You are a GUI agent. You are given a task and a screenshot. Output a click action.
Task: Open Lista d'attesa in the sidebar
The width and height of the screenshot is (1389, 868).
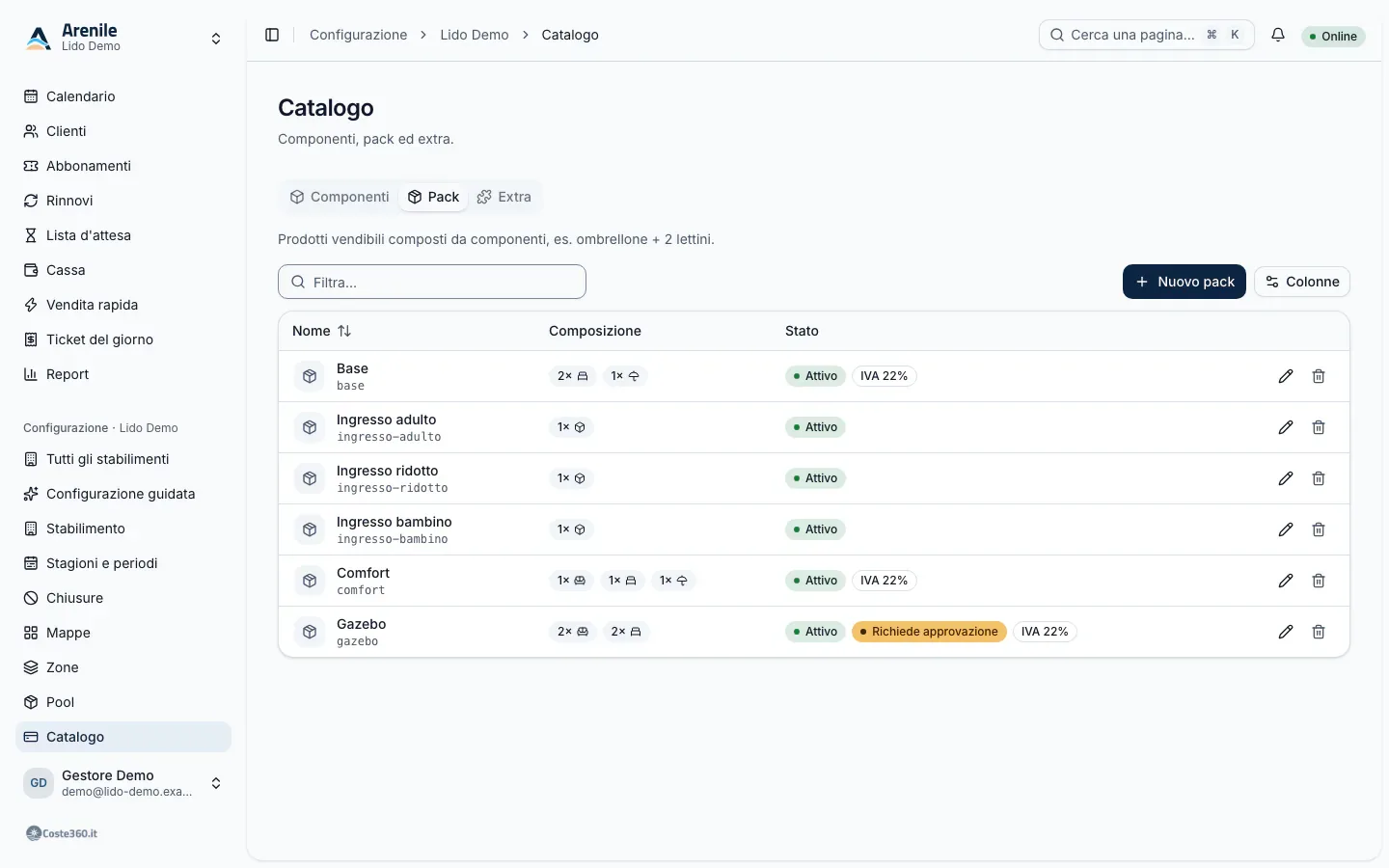coord(123,235)
